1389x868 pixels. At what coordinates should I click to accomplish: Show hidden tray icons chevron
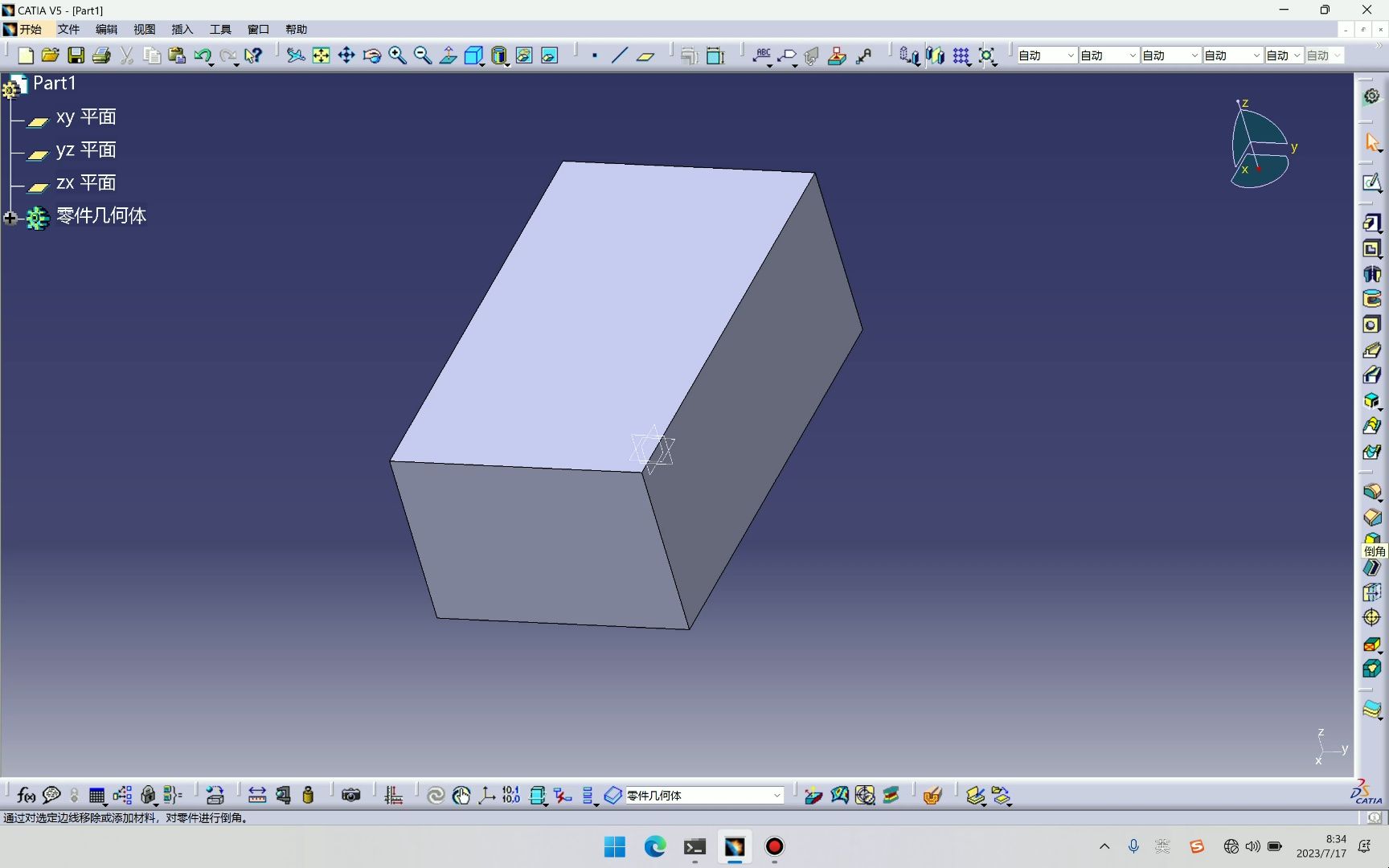[x=1104, y=846]
